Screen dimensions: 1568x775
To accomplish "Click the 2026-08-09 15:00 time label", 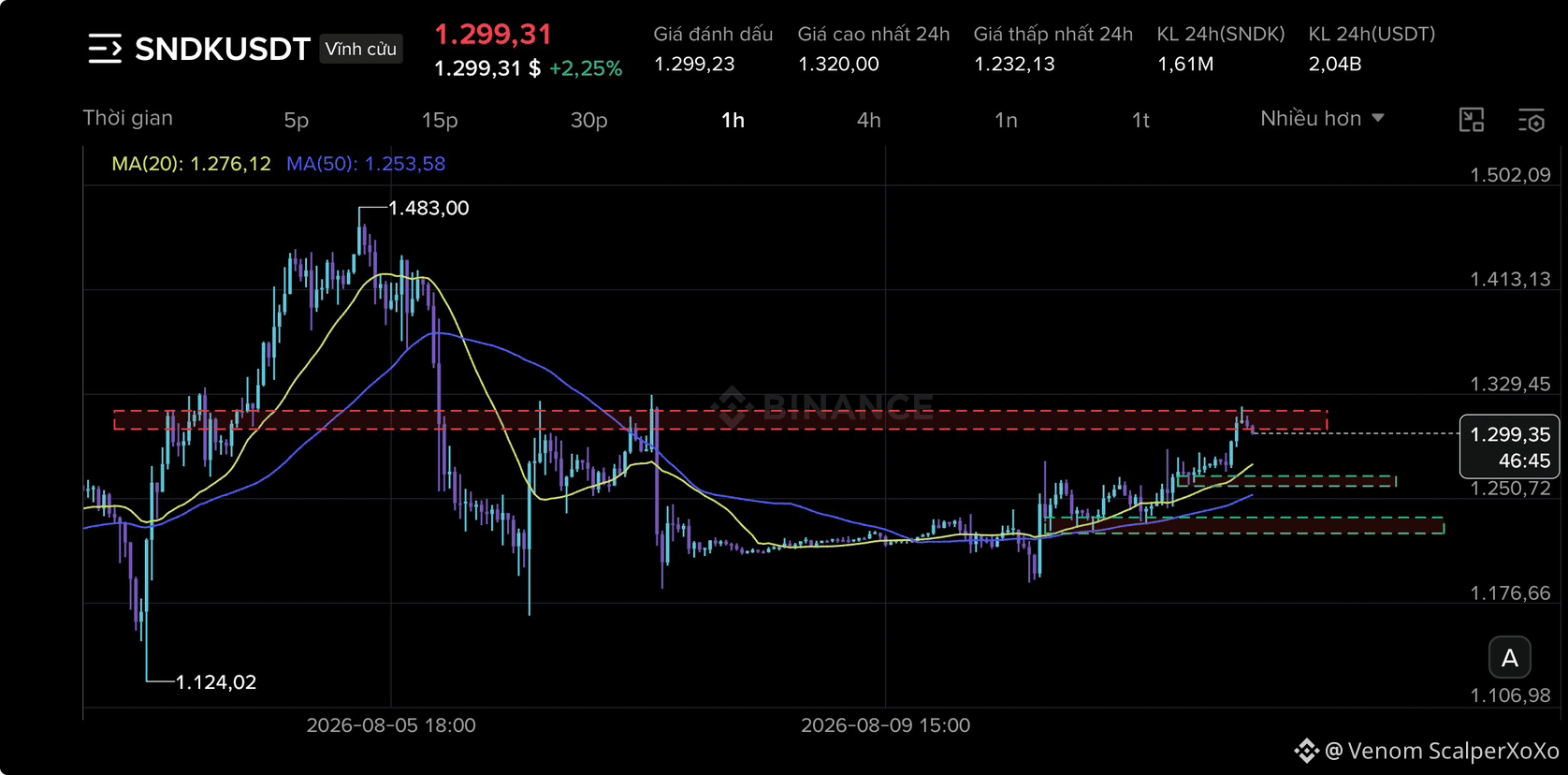I will point(885,725).
